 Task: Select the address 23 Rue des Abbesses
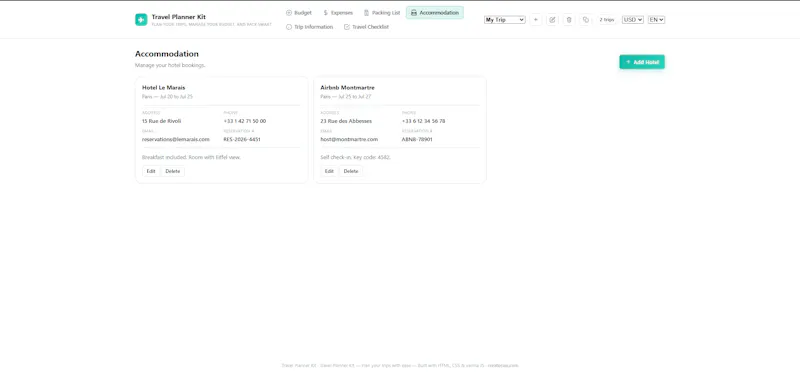tap(346, 121)
